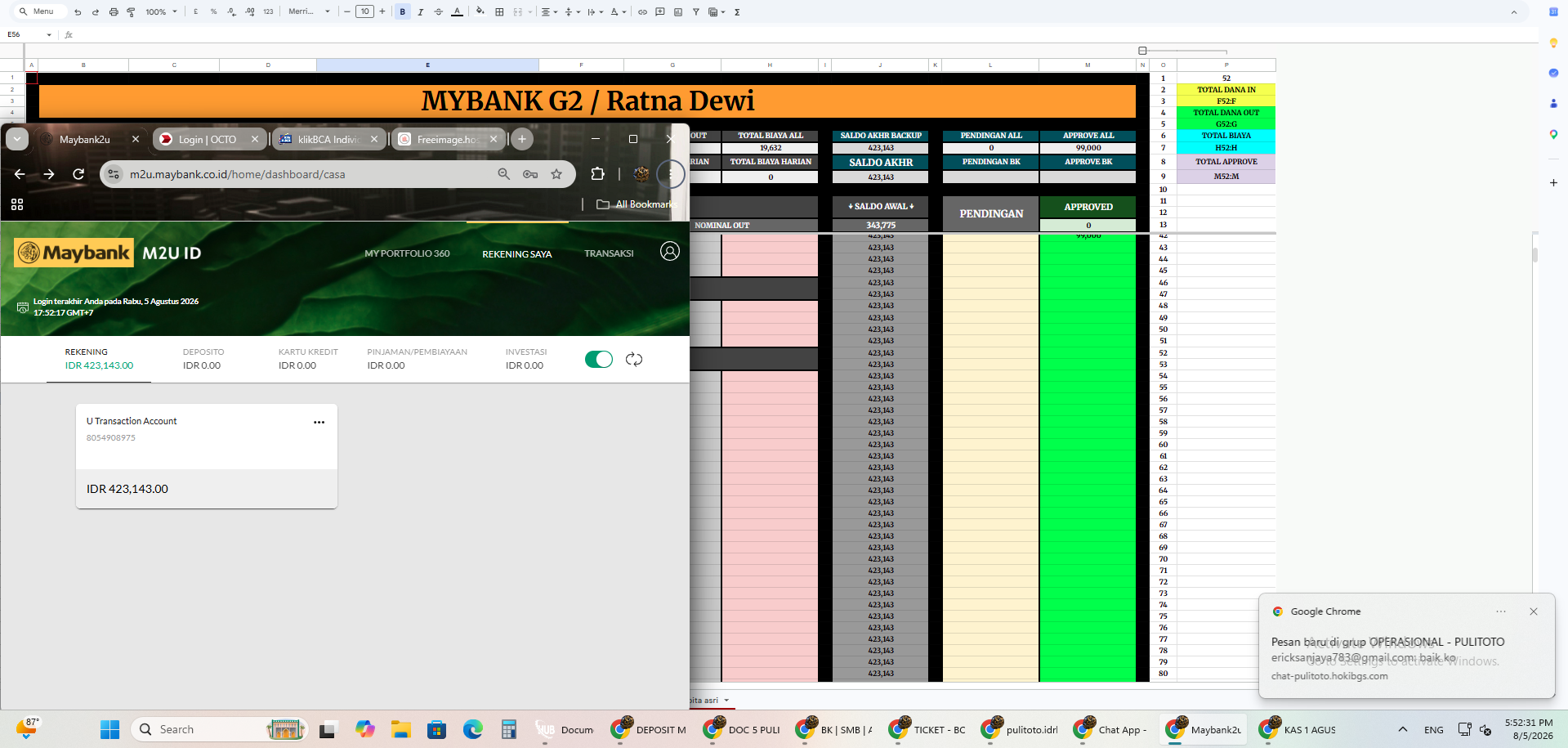
Task: Open the saved passwords key icon
Action: [530, 174]
